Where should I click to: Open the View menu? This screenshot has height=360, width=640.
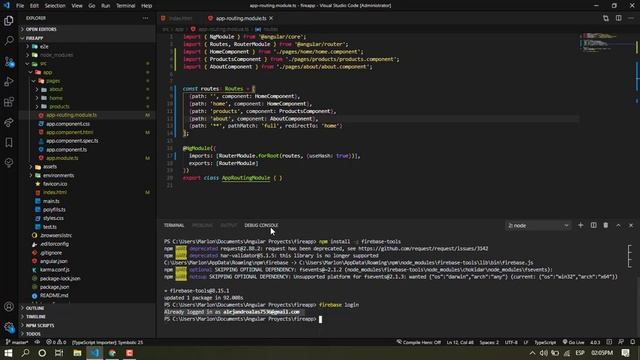(x=77, y=6)
